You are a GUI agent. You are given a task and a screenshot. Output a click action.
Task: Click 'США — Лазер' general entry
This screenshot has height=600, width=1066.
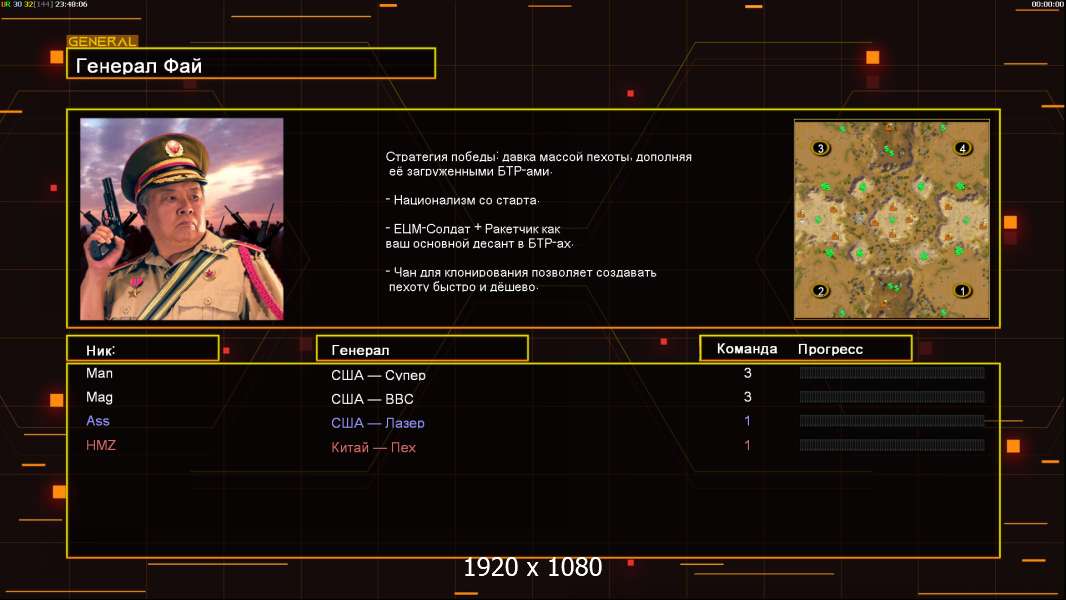[x=378, y=423]
